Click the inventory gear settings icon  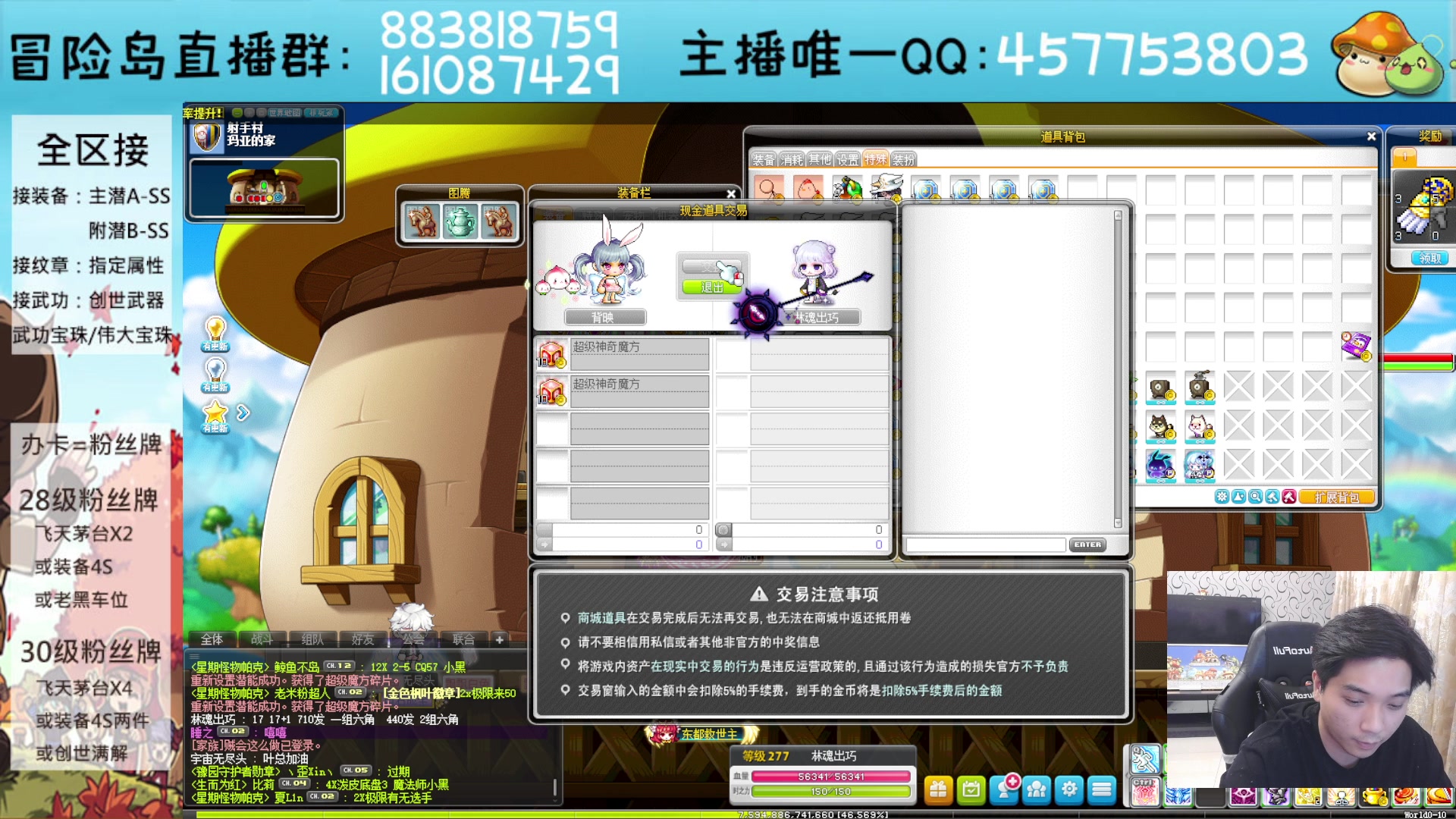pyautogui.click(x=1222, y=497)
